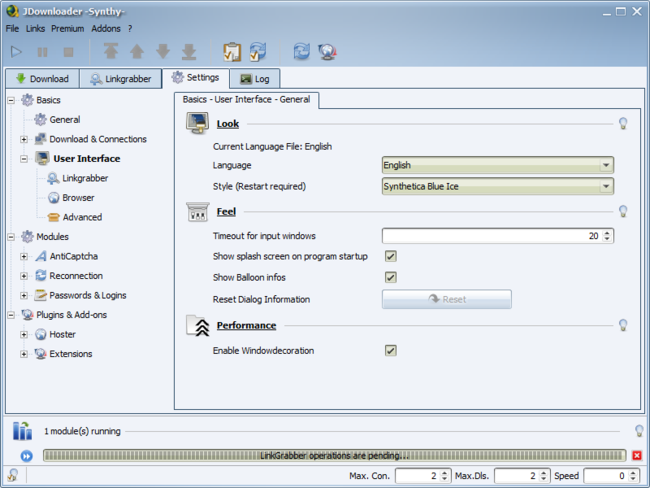The image size is (650, 488).
Task: Select the Settings tab
Action: pyautogui.click(x=195, y=78)
